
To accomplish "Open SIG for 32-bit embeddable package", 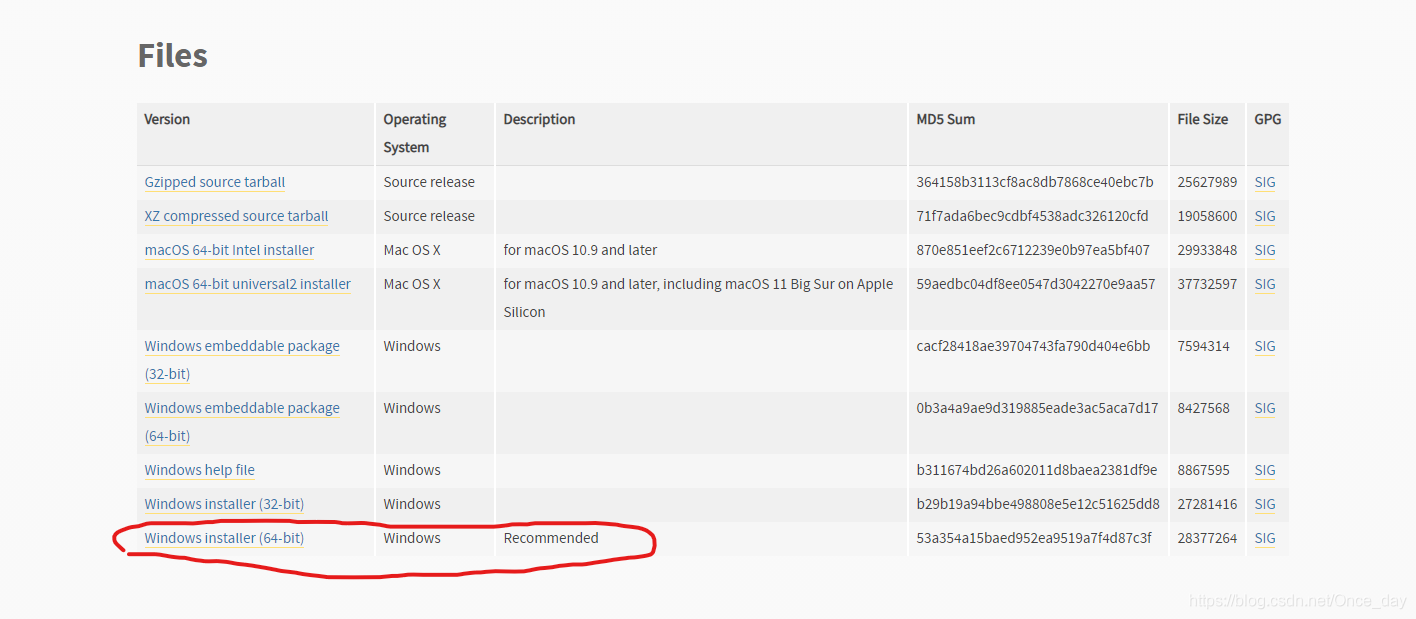I will pyautogui.click(x=1265, y=346).
